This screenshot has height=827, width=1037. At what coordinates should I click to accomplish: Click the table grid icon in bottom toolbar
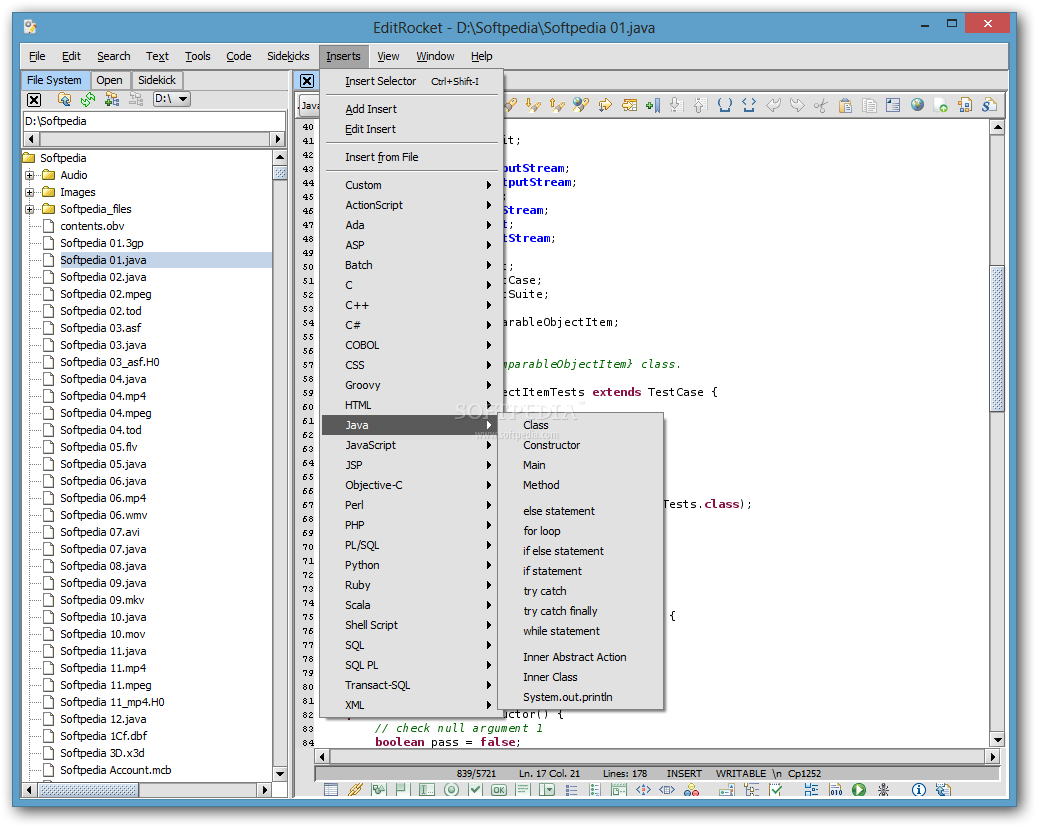(x=331, y=789)
